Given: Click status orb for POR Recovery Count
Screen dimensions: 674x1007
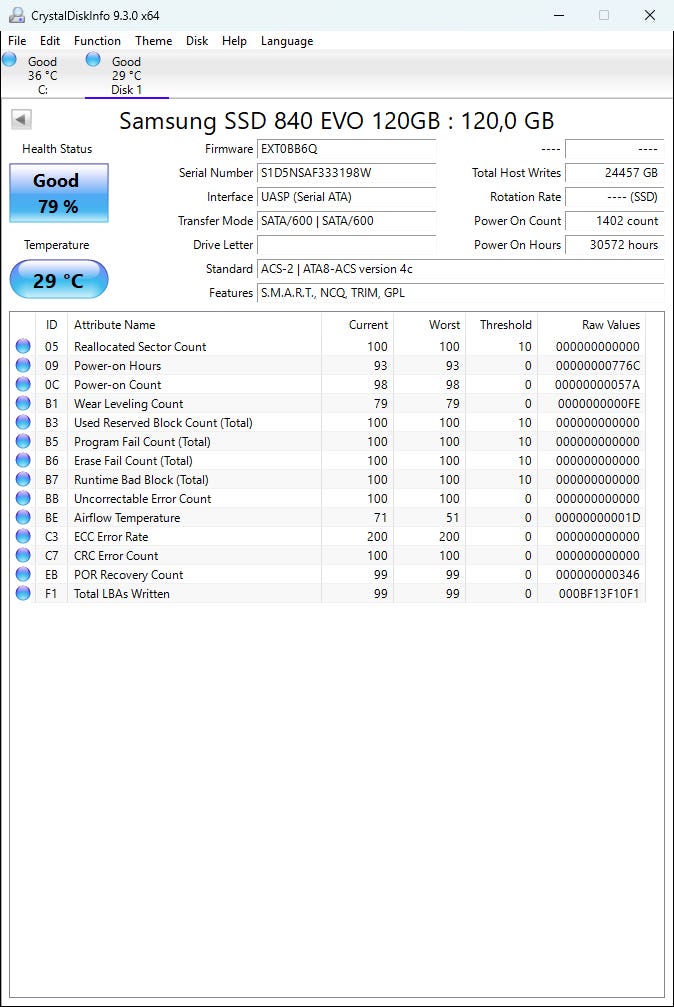Looking at the screenshot, I should [23, 574].
